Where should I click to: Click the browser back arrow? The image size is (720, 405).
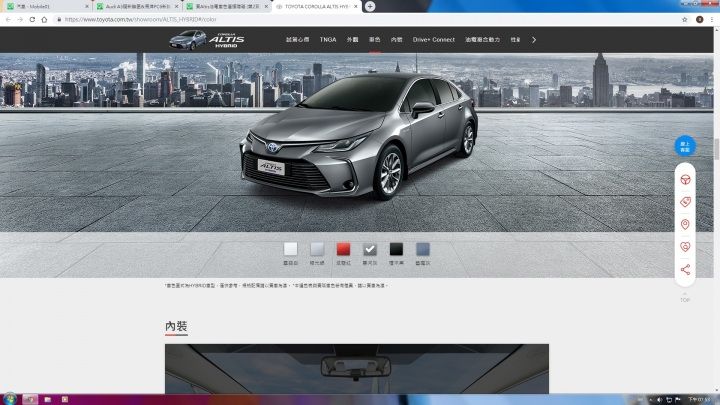pos(8,20)
